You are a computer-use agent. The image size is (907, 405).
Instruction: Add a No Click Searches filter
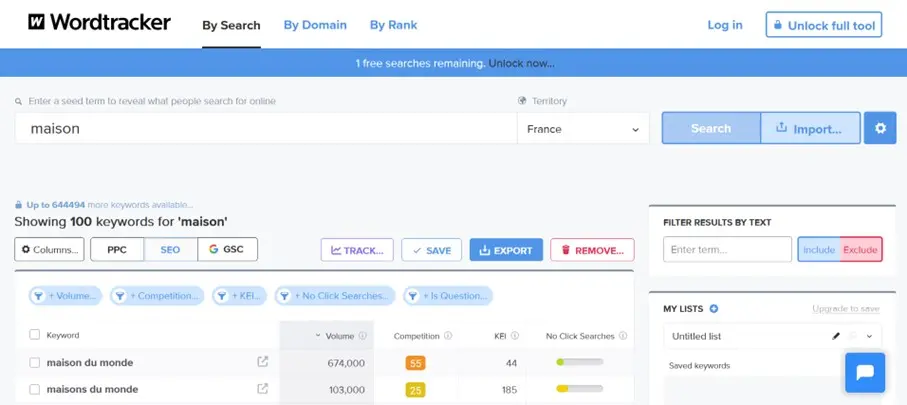(335, 296)
